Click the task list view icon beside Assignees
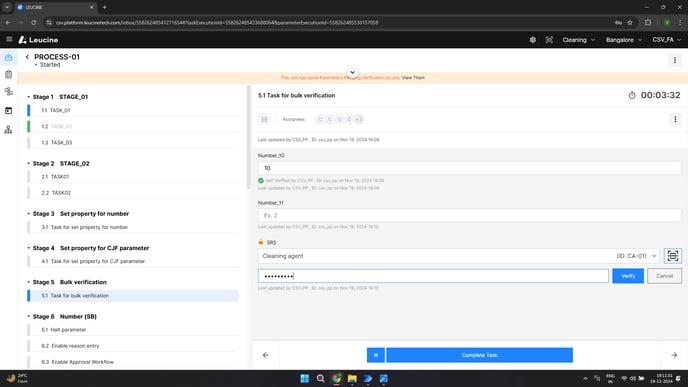The width and height of the screenshot is (688, 387). coord(265,119)
